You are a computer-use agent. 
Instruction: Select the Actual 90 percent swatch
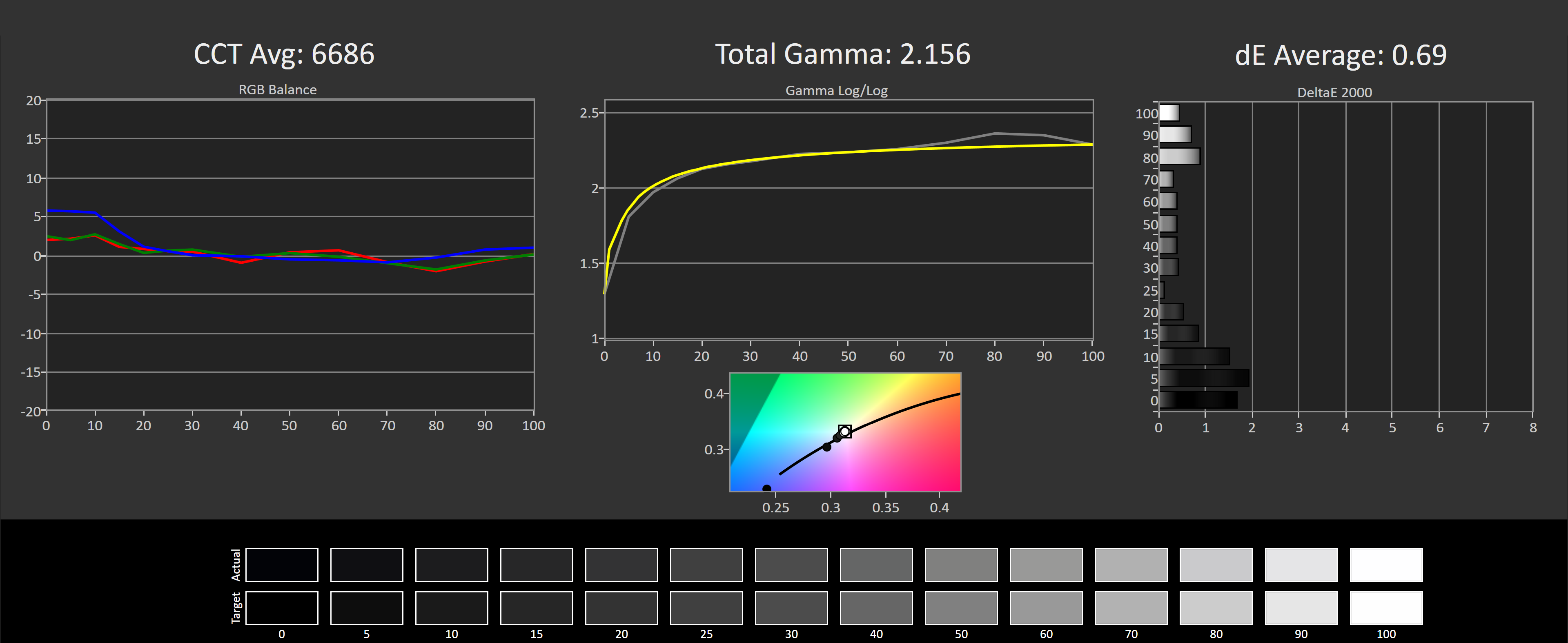1301,565
